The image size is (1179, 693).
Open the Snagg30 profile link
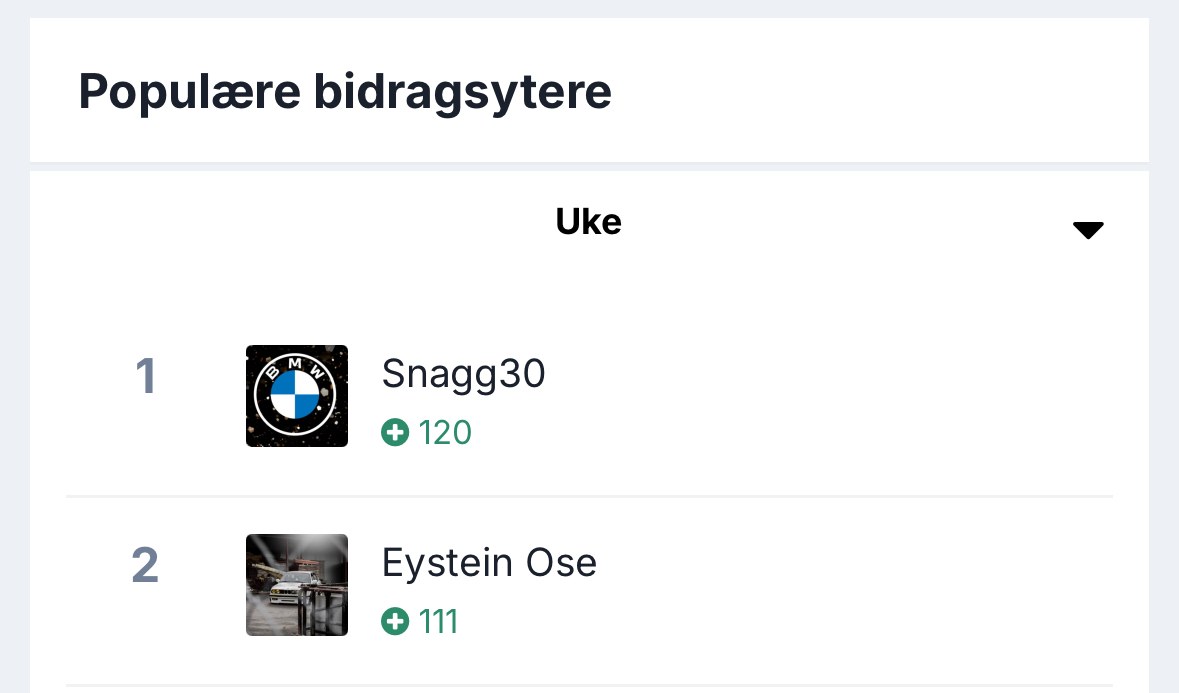pos(463,374)
